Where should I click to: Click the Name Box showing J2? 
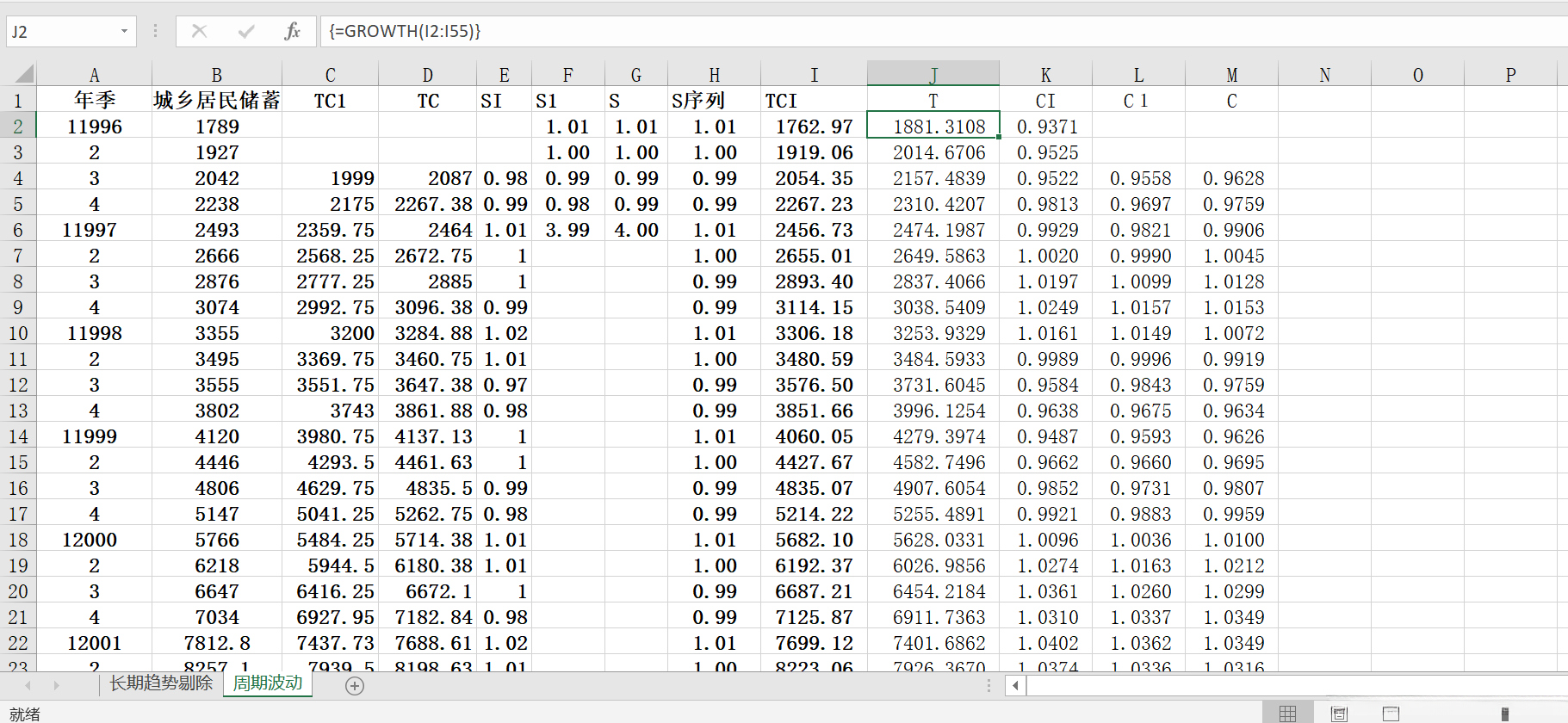60,32
